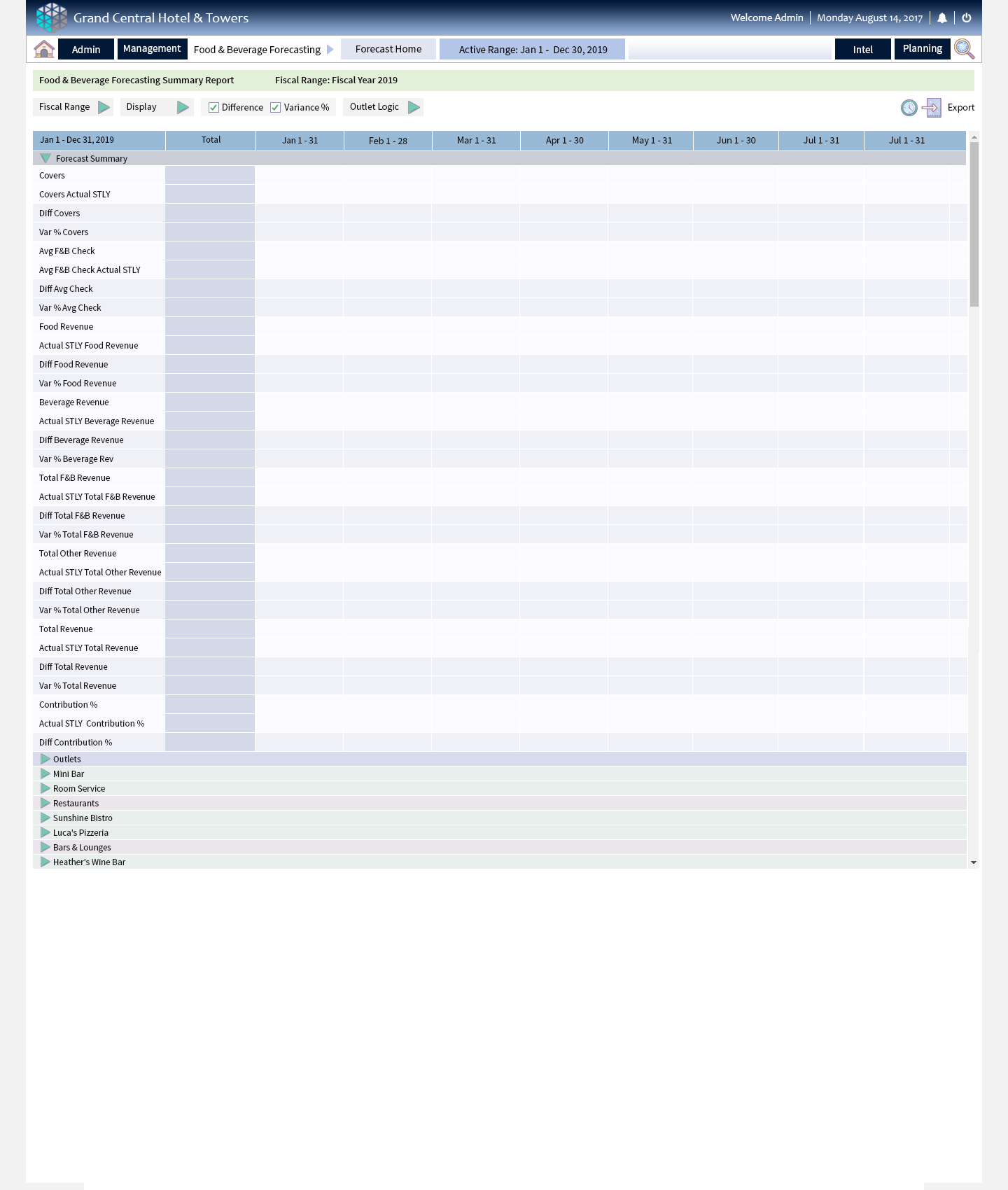Click the hotel logo icon
The image size is (1008, 1190).
click(52, 17)
